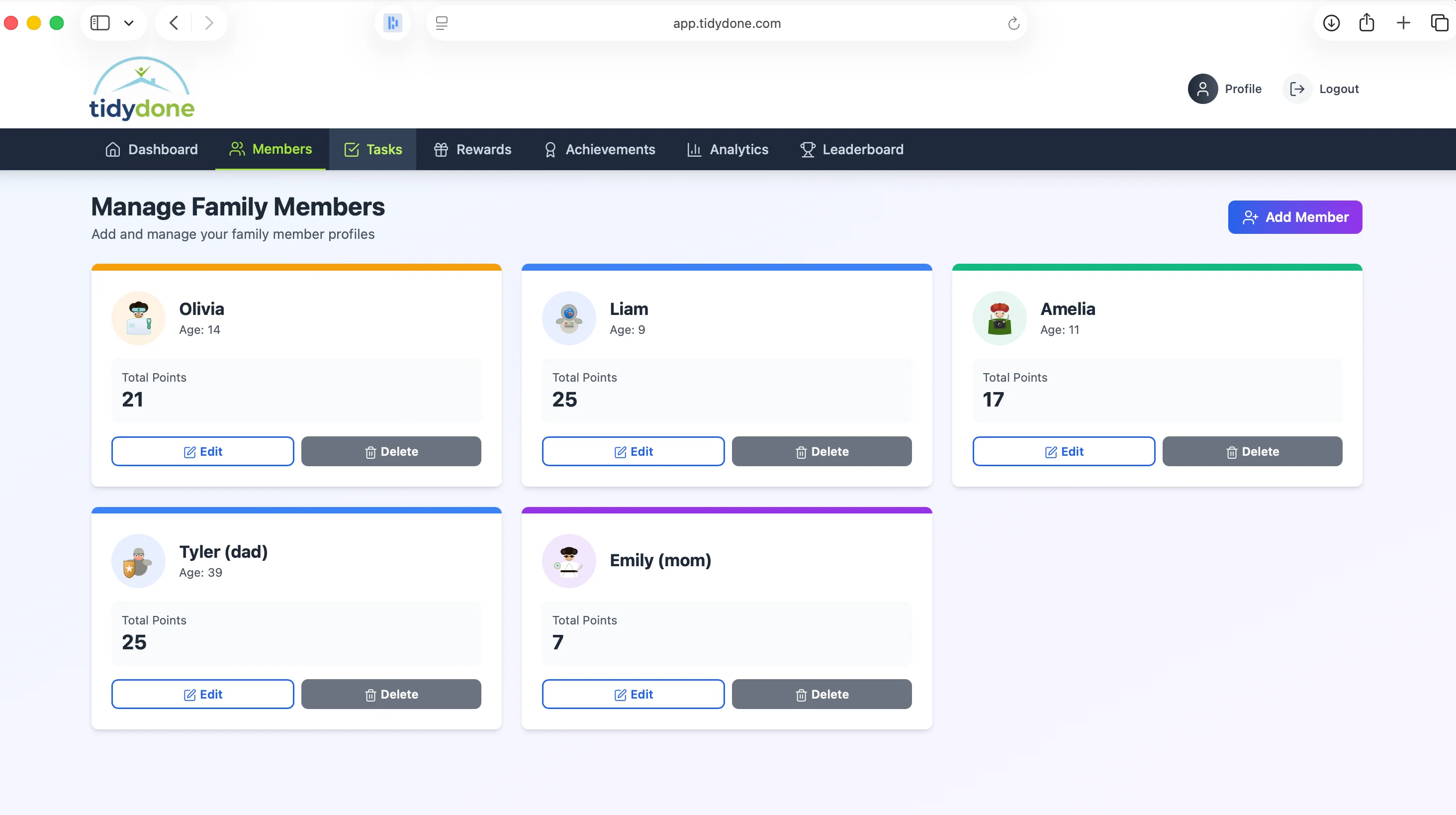Delete Olivia's profile
The width and height of the screenshot is (1456, 815).
391,451
